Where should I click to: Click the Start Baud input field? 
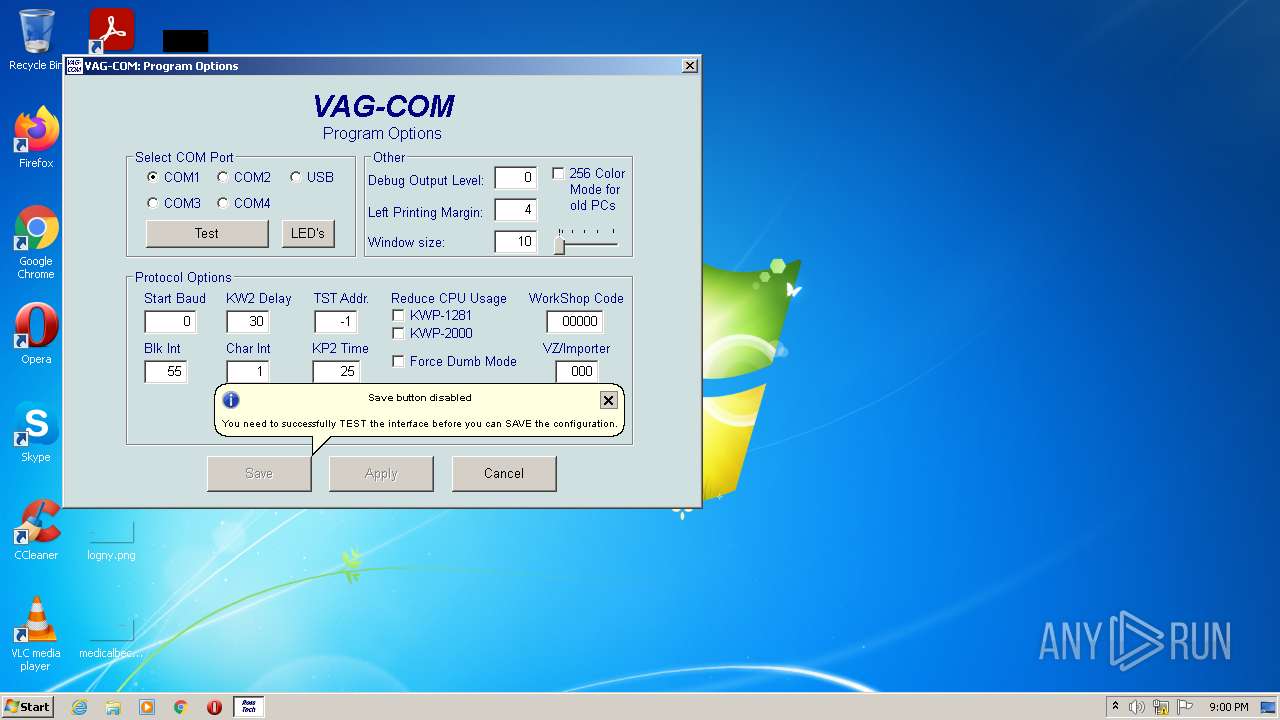[x=170, y=321]
